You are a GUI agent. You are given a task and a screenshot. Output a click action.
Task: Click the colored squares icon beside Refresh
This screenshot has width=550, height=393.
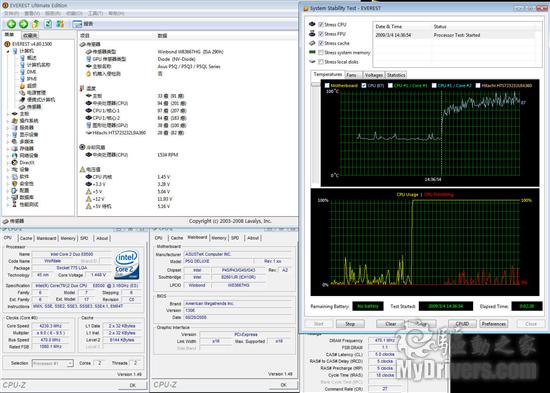[60, 24]
